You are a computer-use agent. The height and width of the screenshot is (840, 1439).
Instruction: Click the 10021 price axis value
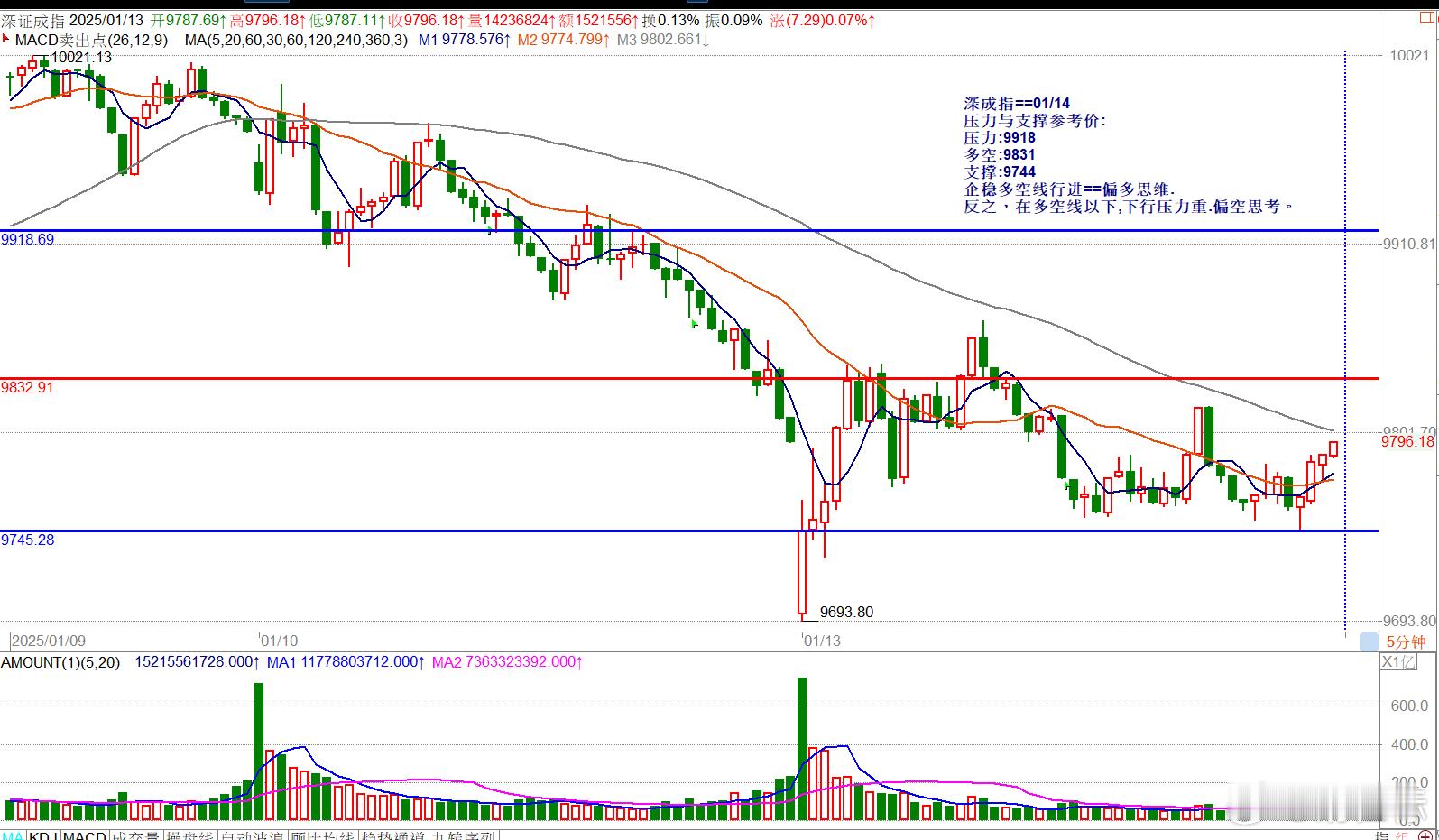click(1408, 56)
